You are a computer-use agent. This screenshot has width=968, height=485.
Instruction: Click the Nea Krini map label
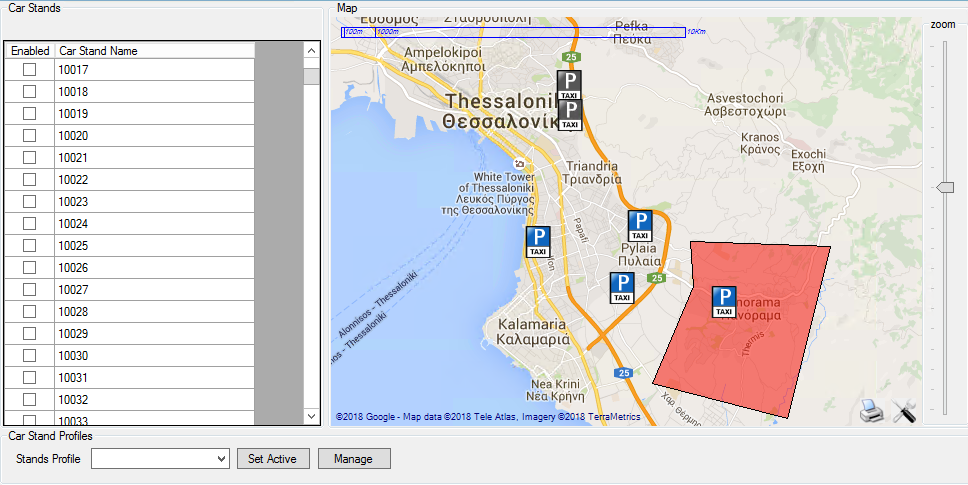556,390
